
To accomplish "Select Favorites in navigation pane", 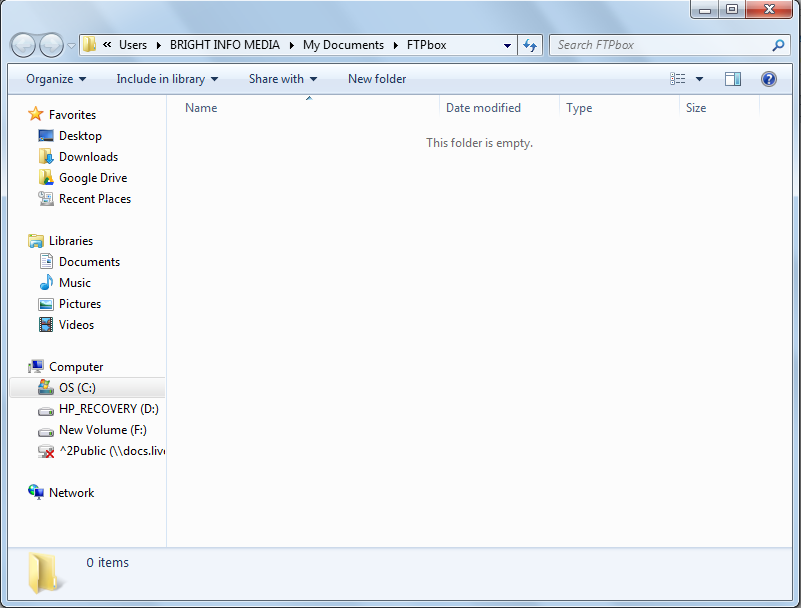I will 72,115.
